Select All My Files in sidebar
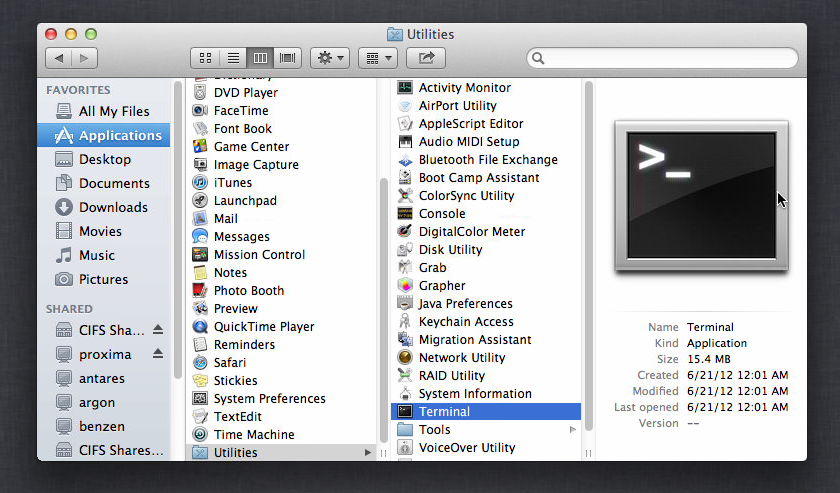 pyautogui.click(x=103, y=111)
